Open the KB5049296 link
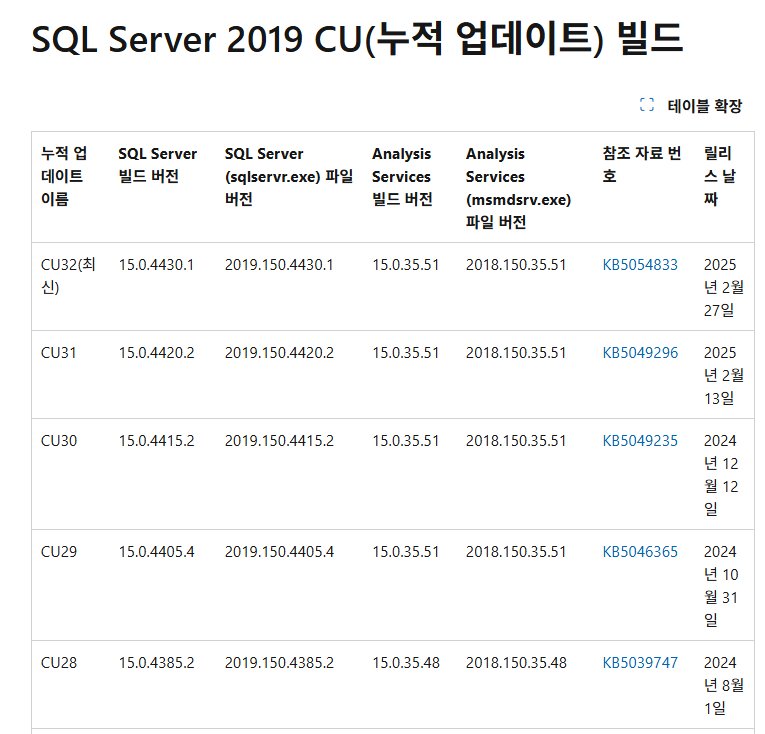The width and height of the screenshot is (765, 734). pos(640,353)
